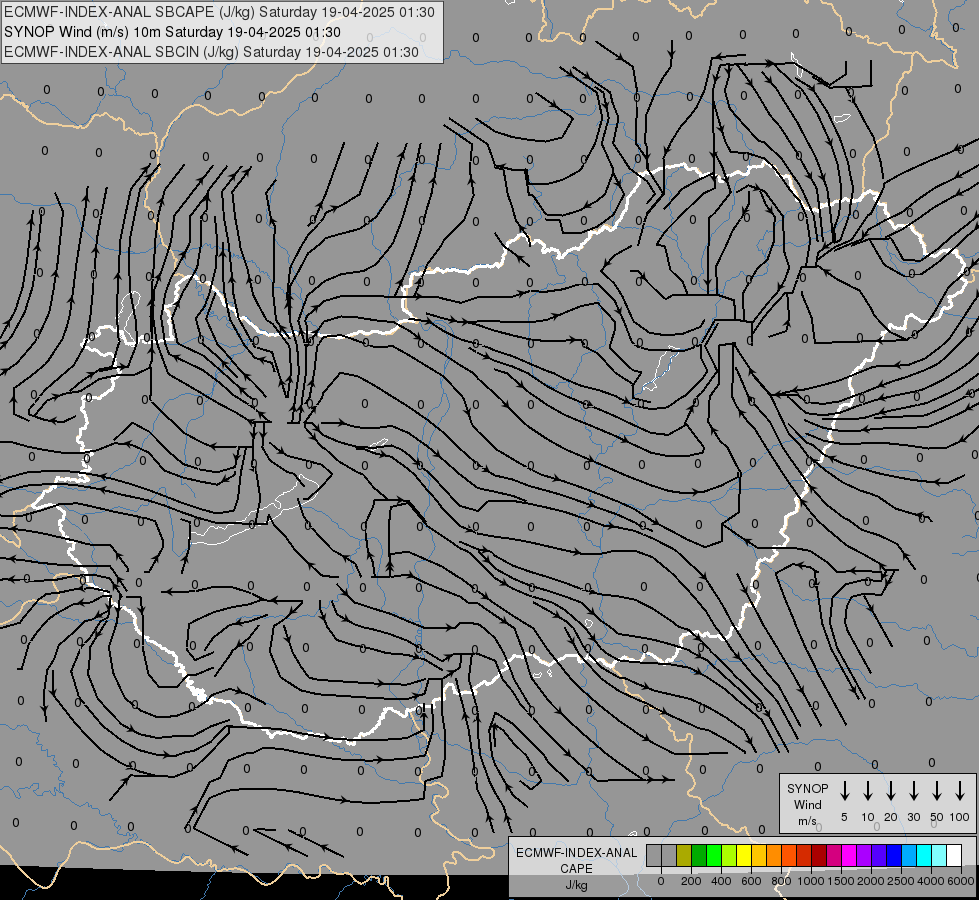Click the '1000' tick under the color scale
The width and height of the screenshot is (979, 900).
[811, 881]
